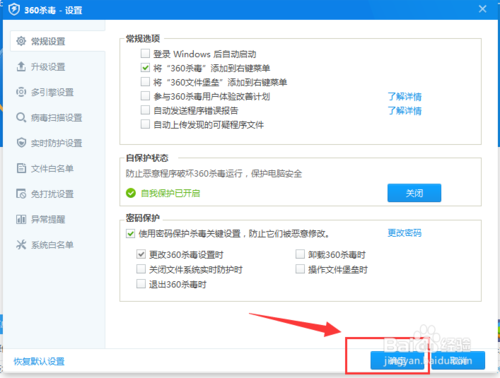Viewport: 500px width, 378px height.
Task: Open 了解详情 link for 用户体验改善计划
Action: (404, 96)
